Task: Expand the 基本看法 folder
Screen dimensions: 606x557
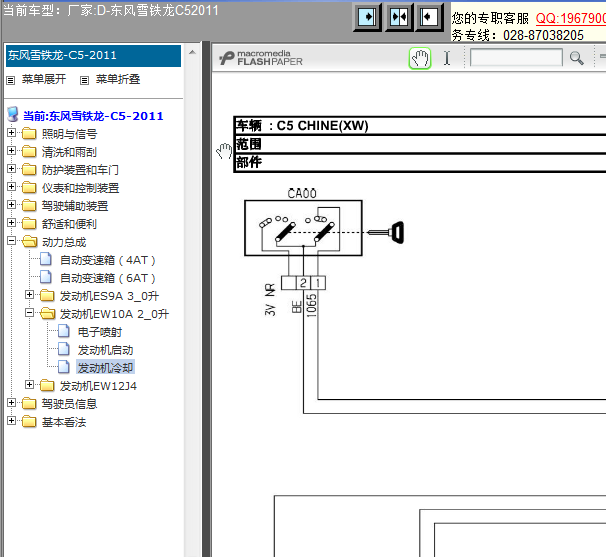Action: point(11,421)
